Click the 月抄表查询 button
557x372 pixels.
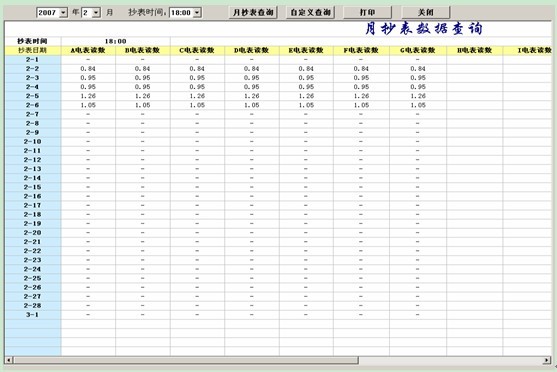[253, 12]
